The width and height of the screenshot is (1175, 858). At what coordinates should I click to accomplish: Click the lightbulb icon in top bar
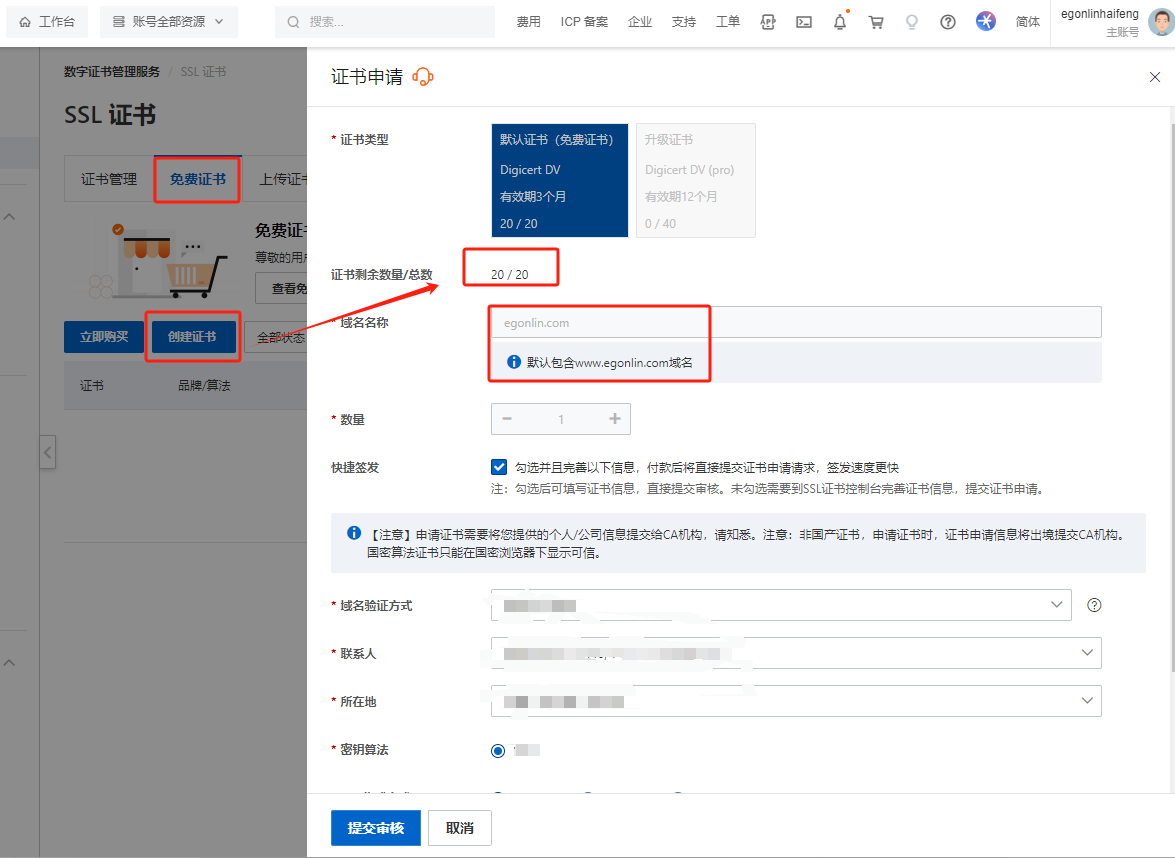click(x=912, y=22)
